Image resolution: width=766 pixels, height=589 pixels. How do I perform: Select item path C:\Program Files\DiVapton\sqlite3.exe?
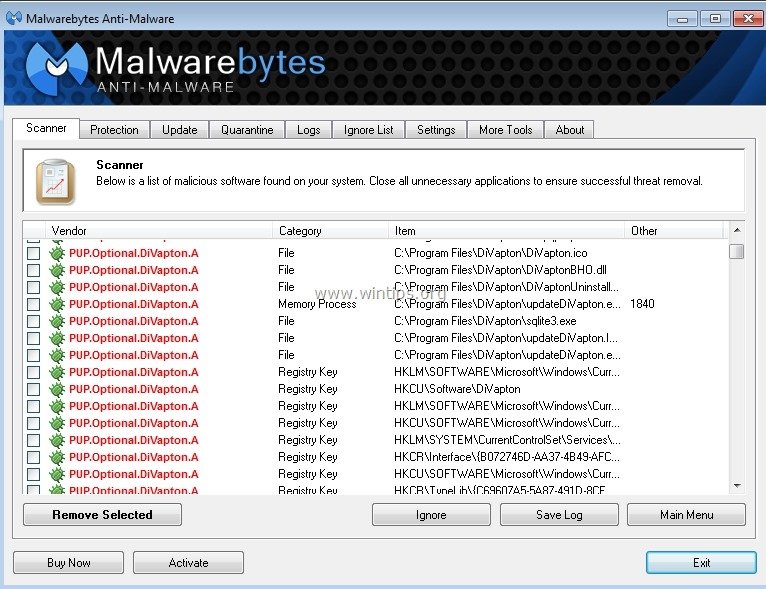pyautogui.click(x=485, y=321)
